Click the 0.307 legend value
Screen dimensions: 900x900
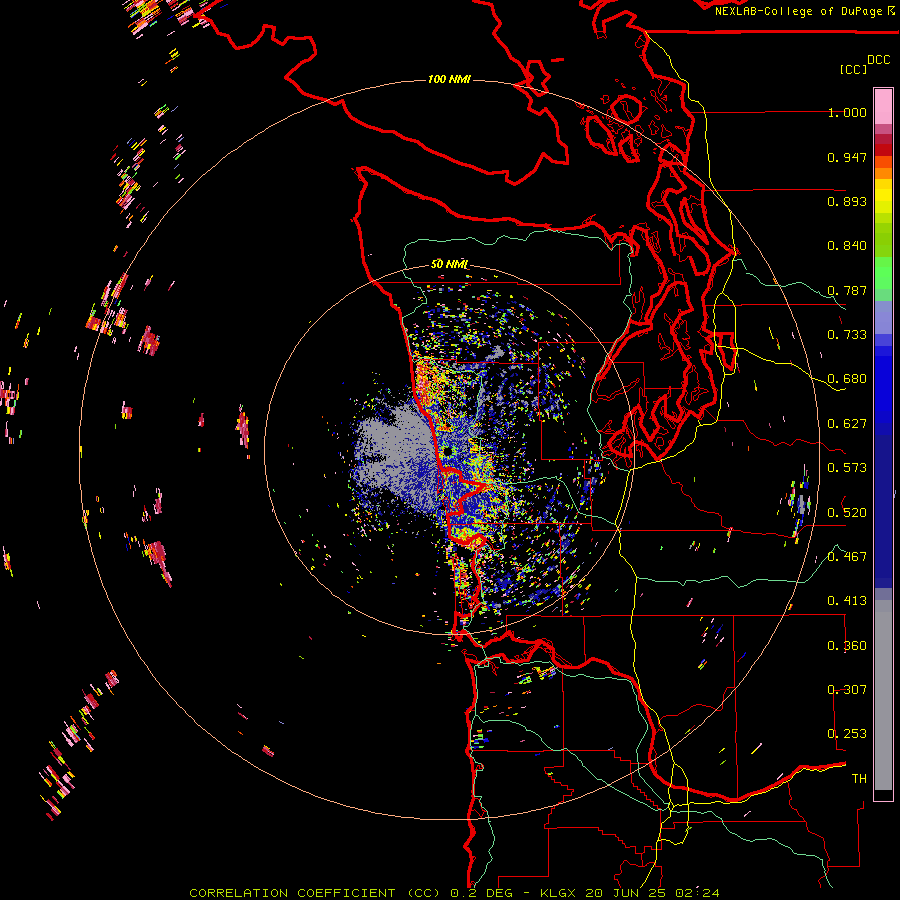pyautogui.click(x=847, y=690)
